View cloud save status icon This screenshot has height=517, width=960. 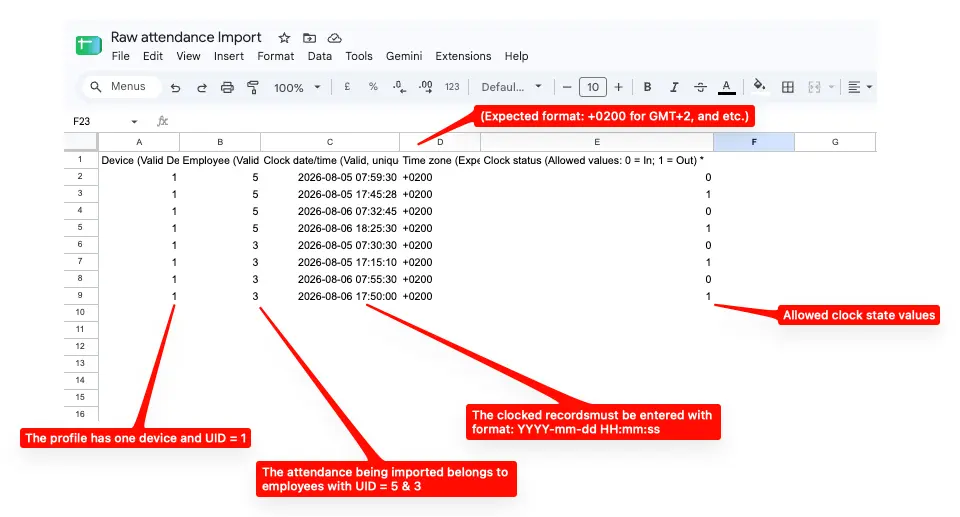click(x=334, y=38)
